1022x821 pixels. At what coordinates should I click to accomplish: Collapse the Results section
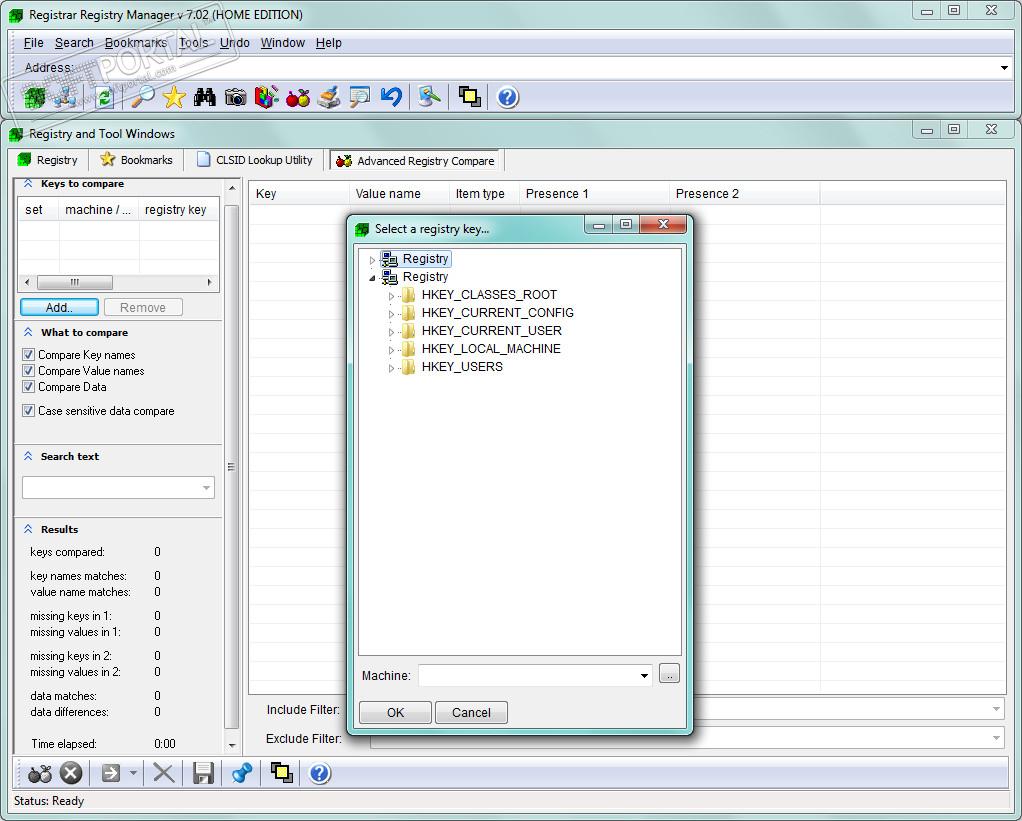(28, 529)
